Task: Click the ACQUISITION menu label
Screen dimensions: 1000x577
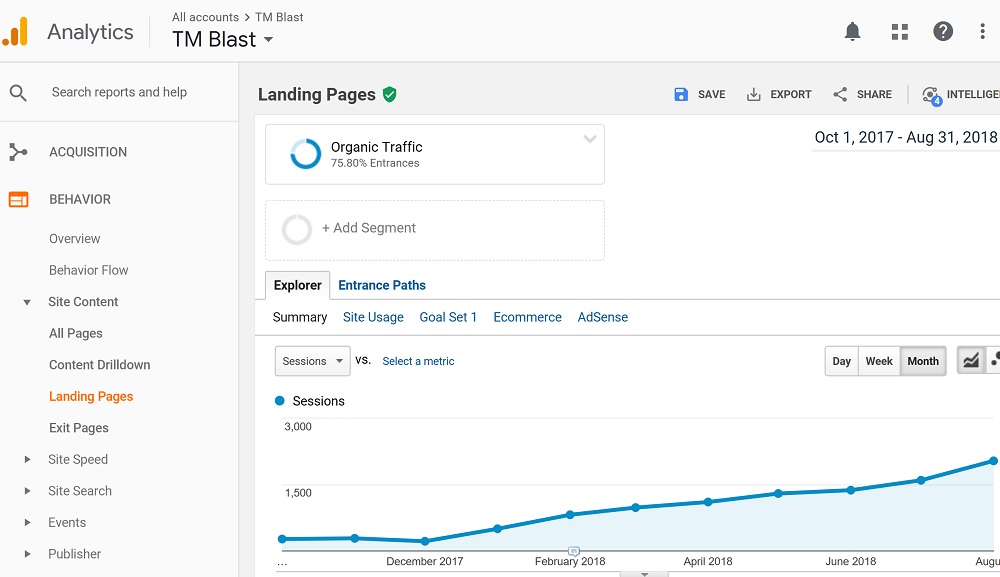Action: [88, 152]
